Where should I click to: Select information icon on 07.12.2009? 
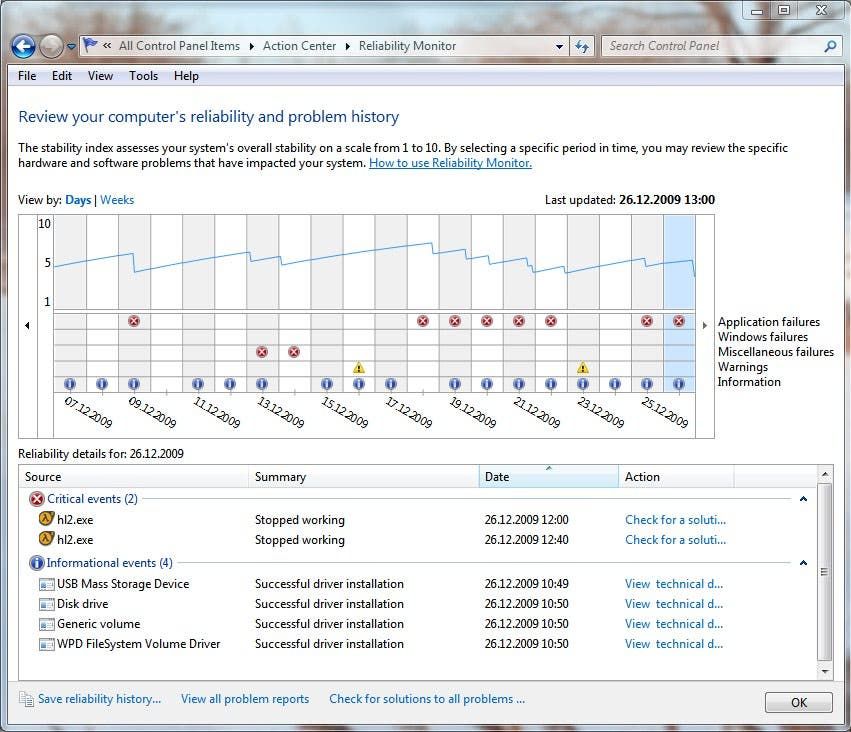click(x=70, y=384)
